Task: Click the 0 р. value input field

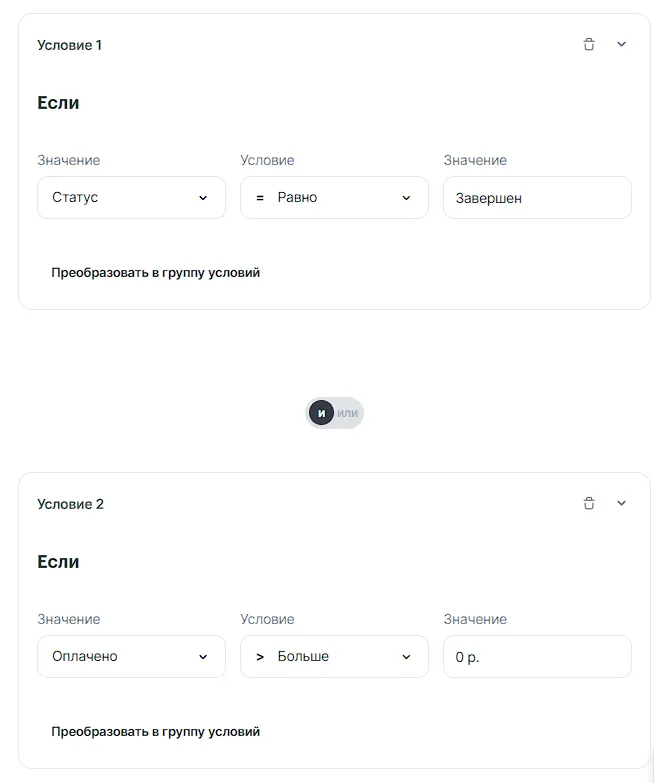Action: pyautogui.click(x=537, y=657)
